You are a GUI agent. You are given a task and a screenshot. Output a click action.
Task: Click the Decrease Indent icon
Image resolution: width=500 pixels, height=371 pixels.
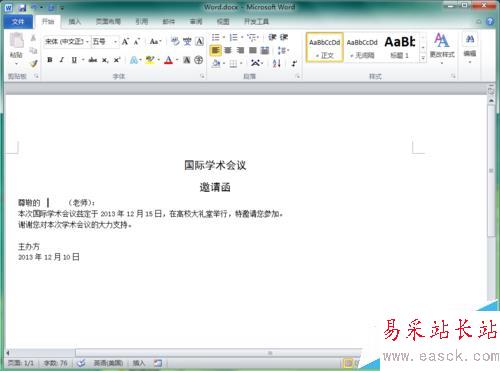pos(272,37)
